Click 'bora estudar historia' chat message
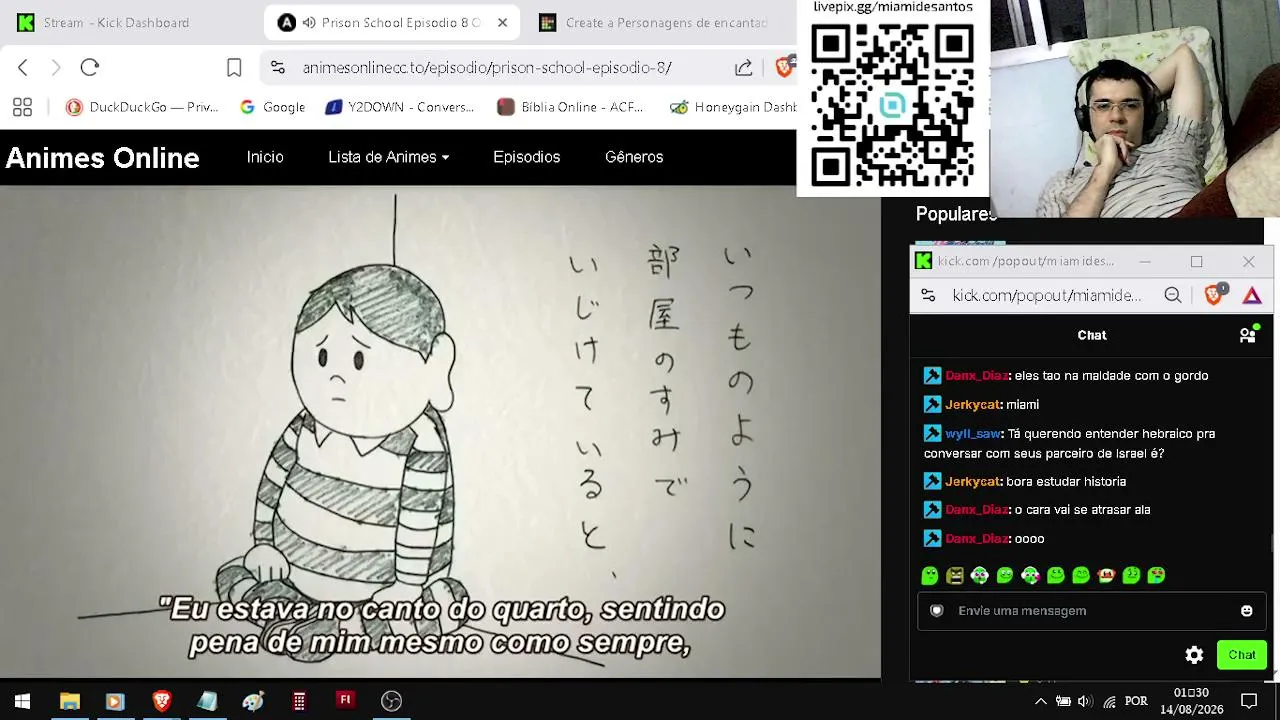Screen dimensions: 1280x720 tap(1066, 482)
